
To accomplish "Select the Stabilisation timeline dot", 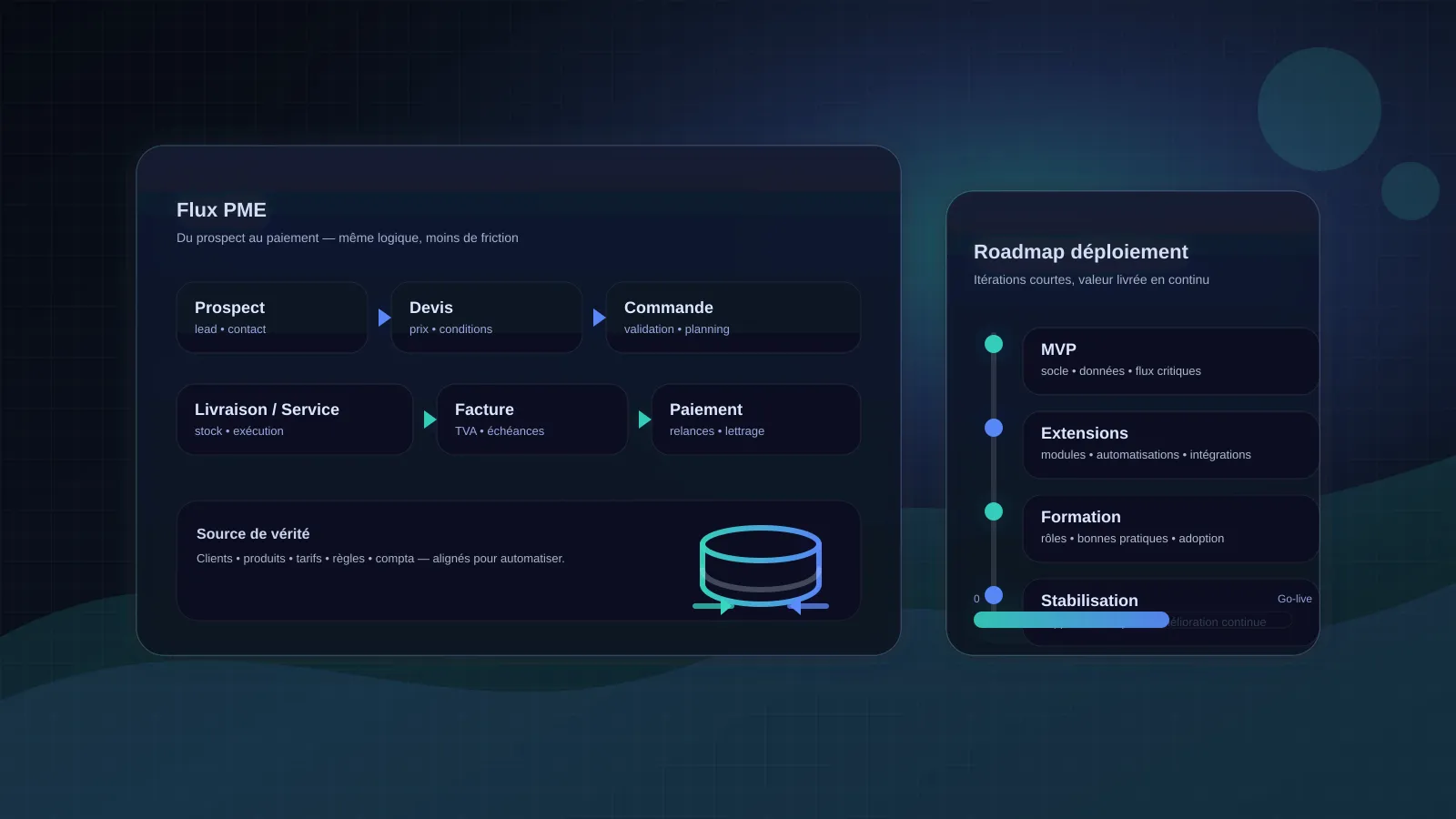I will (994, 595).
